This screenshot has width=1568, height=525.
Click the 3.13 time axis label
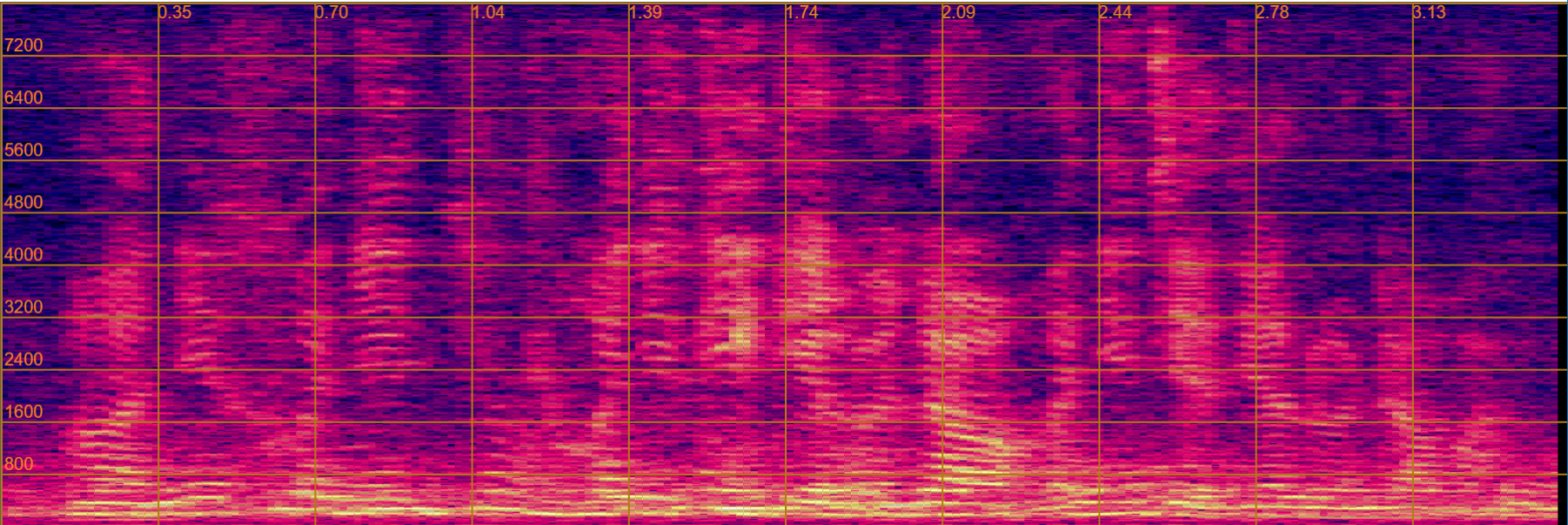pyautogui.click(x=1429, y=12)
